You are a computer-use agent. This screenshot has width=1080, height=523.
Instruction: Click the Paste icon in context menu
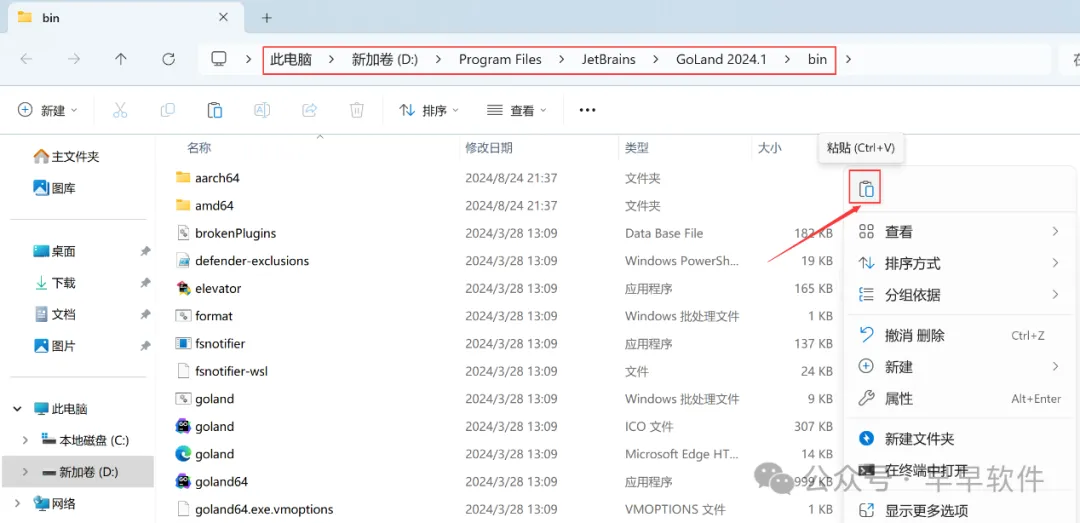[x=866, y=188]
